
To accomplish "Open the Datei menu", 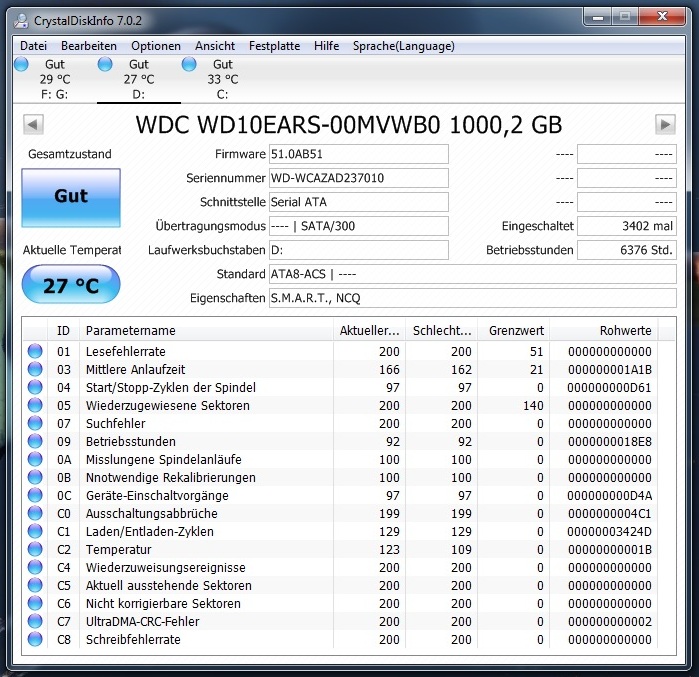I will pyautogui.click(x=33, y=46).
